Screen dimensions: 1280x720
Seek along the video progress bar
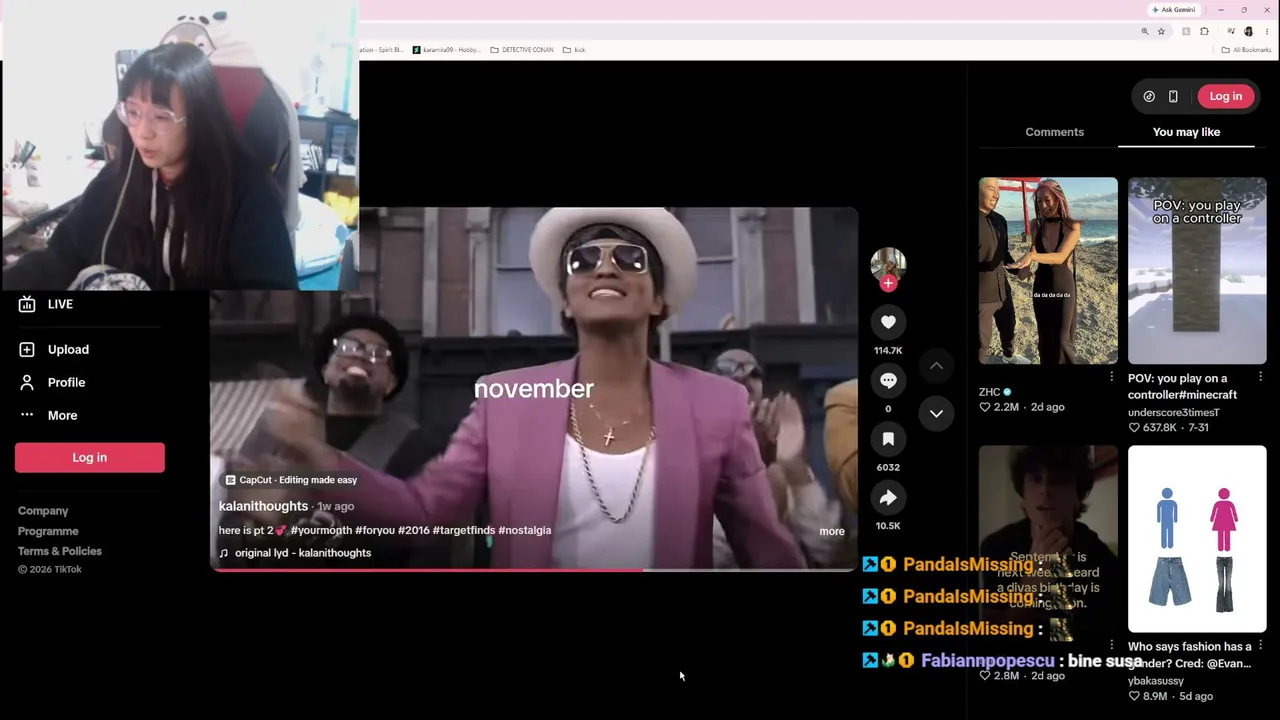point(534,570)
